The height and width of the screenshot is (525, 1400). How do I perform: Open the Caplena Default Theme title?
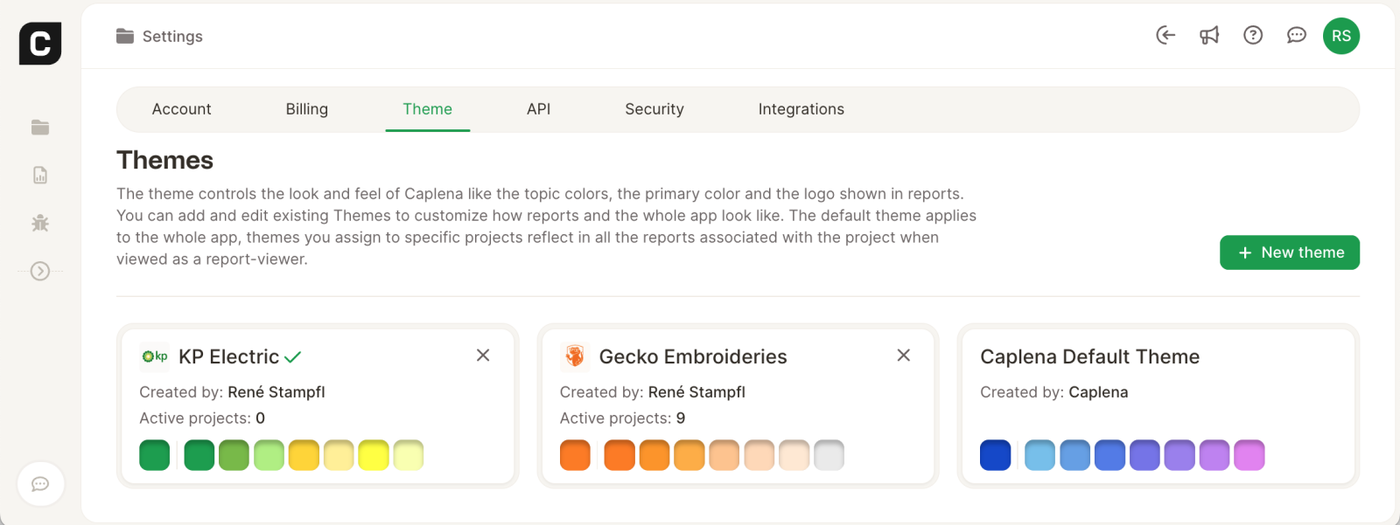1090,357
